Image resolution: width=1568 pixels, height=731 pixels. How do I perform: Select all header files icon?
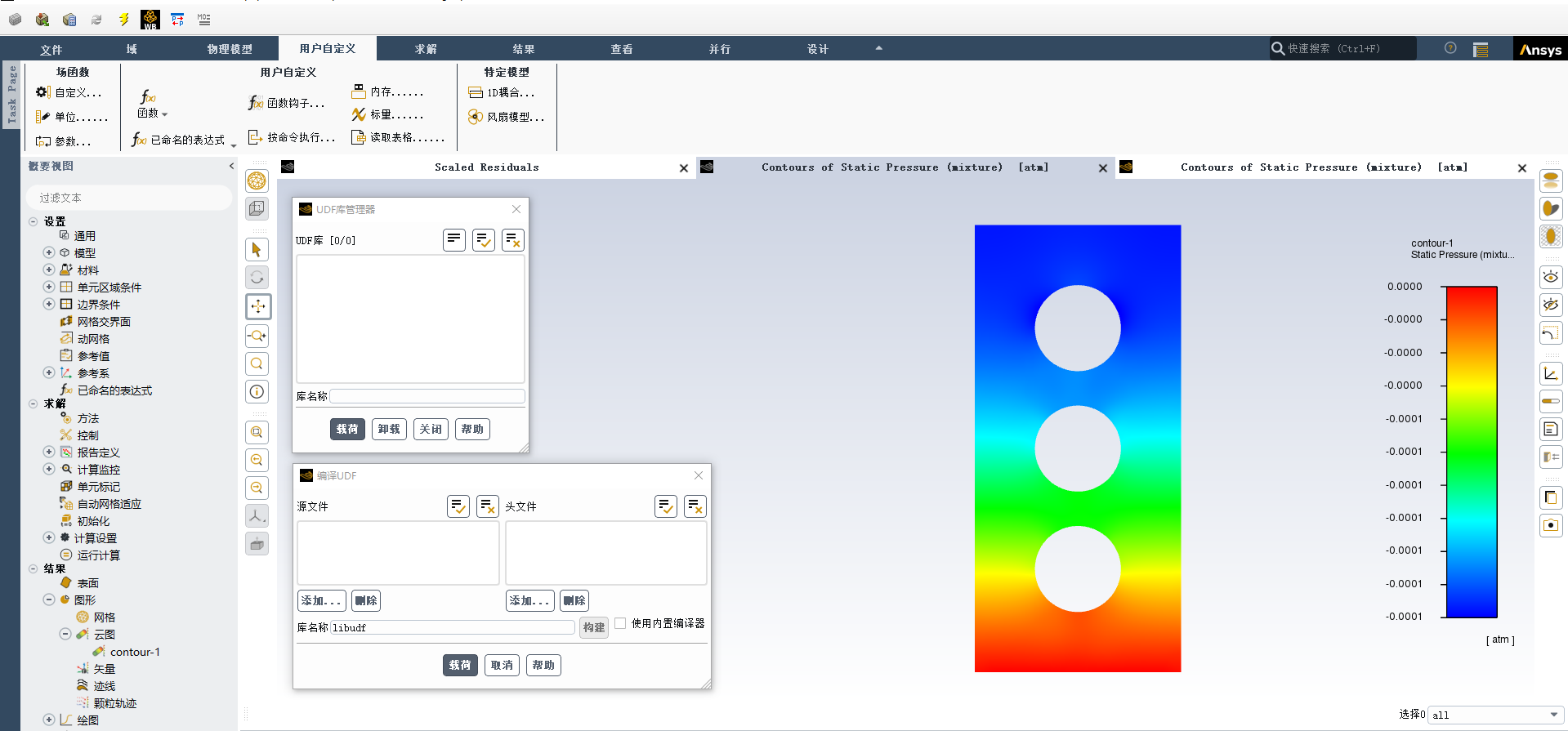pyautogui.click(x=666, y=506)
